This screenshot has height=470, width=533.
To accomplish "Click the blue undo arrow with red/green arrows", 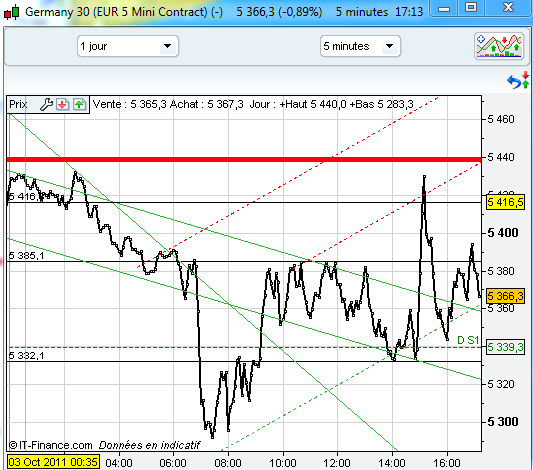I will (x=518, y=81).
